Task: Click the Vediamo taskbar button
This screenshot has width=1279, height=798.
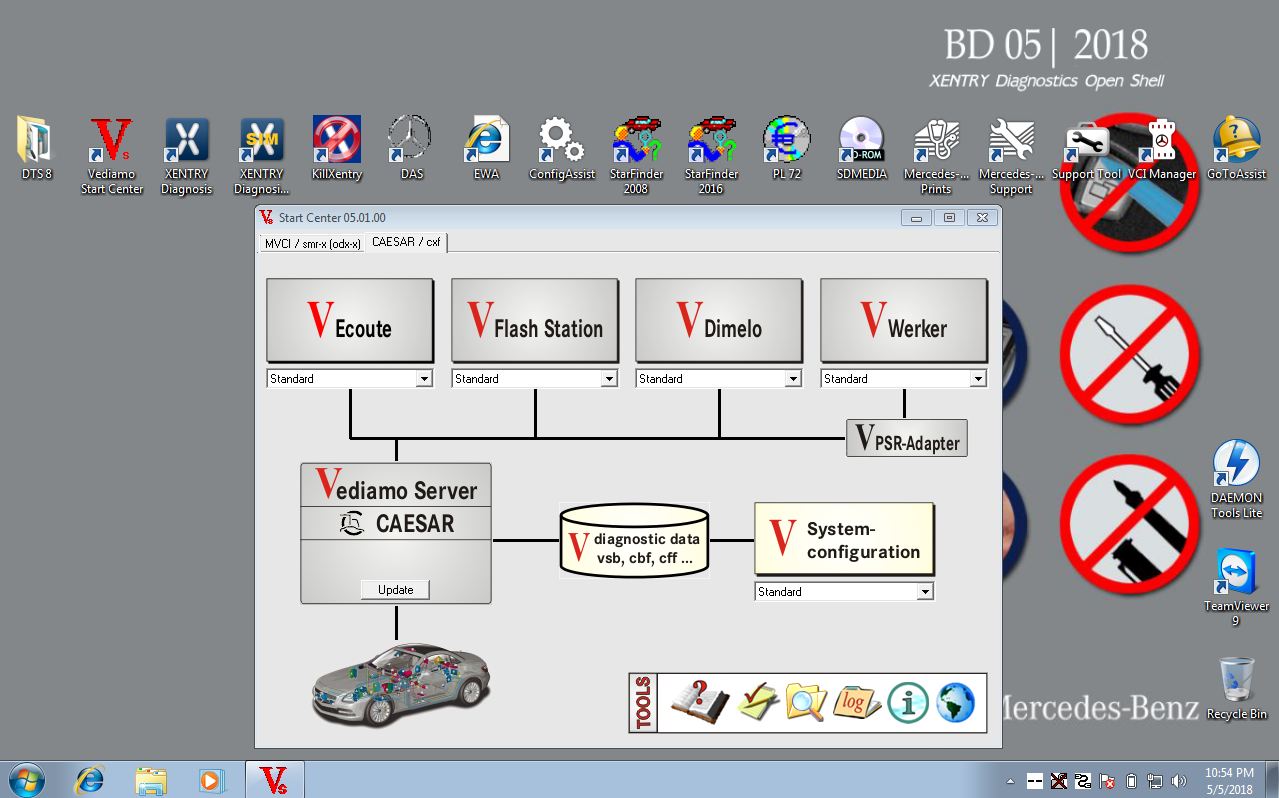Action: 274,779
